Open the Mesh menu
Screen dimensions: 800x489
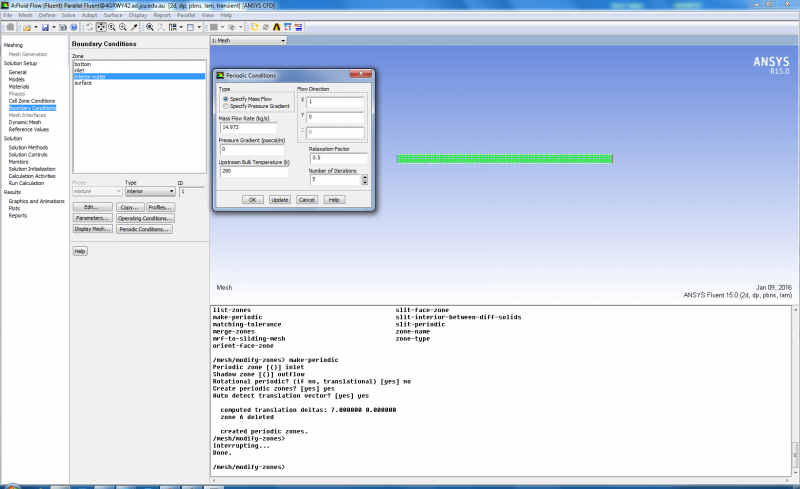(26, 15)
